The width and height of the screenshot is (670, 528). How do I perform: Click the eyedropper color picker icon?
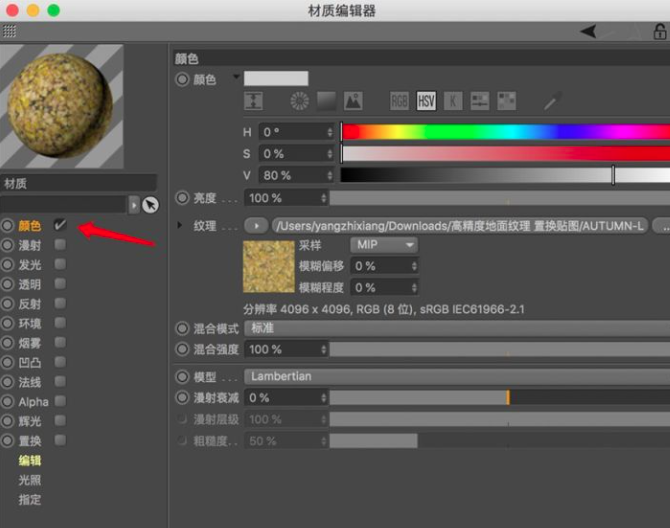(552, 101)
